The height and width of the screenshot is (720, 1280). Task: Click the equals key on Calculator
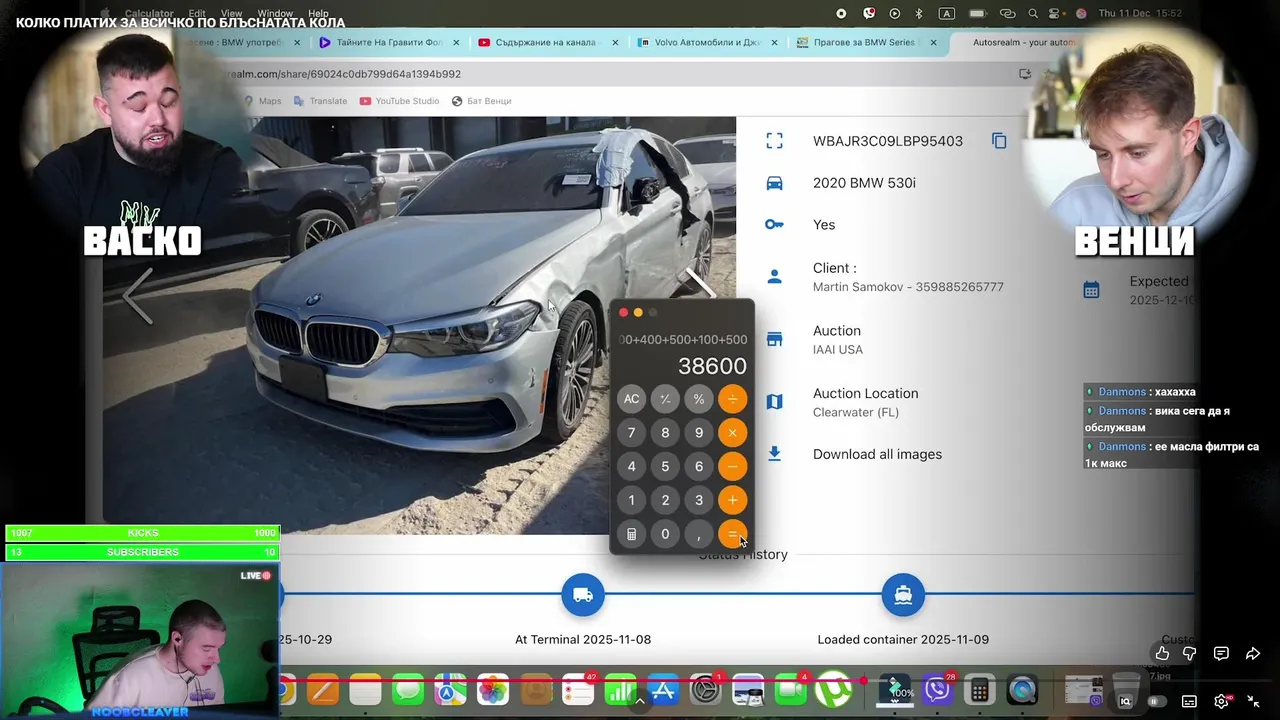tap(733, 534)
